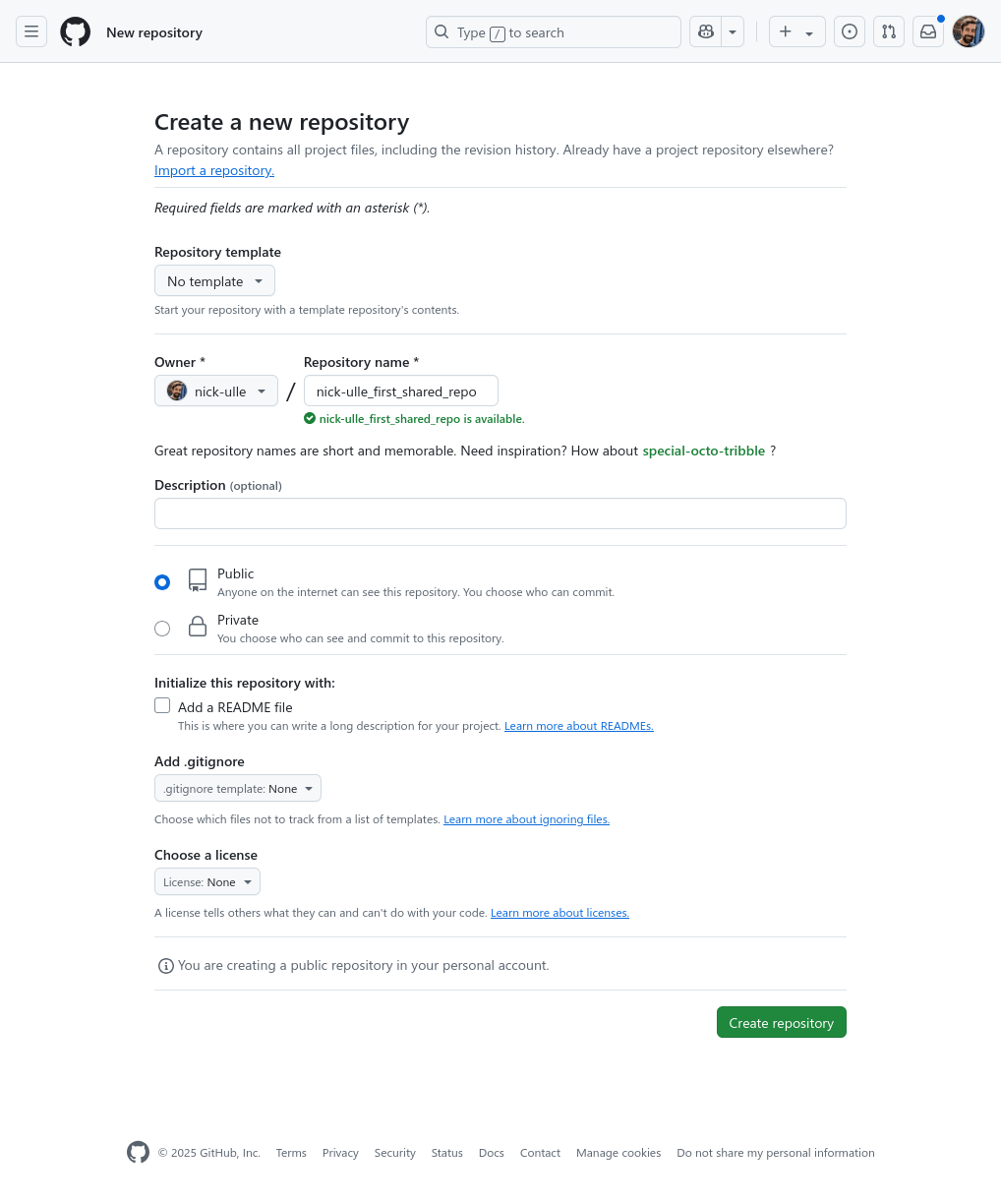1001x1204 pixels.
Task: Enable the Add a README file checkbox
Action: click(162, 705)
